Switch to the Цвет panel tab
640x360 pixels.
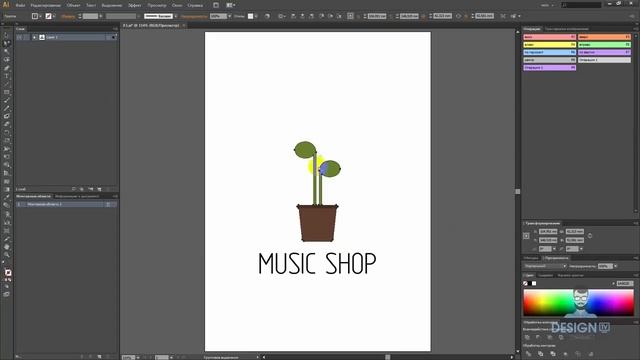click(x=529, y=276)
